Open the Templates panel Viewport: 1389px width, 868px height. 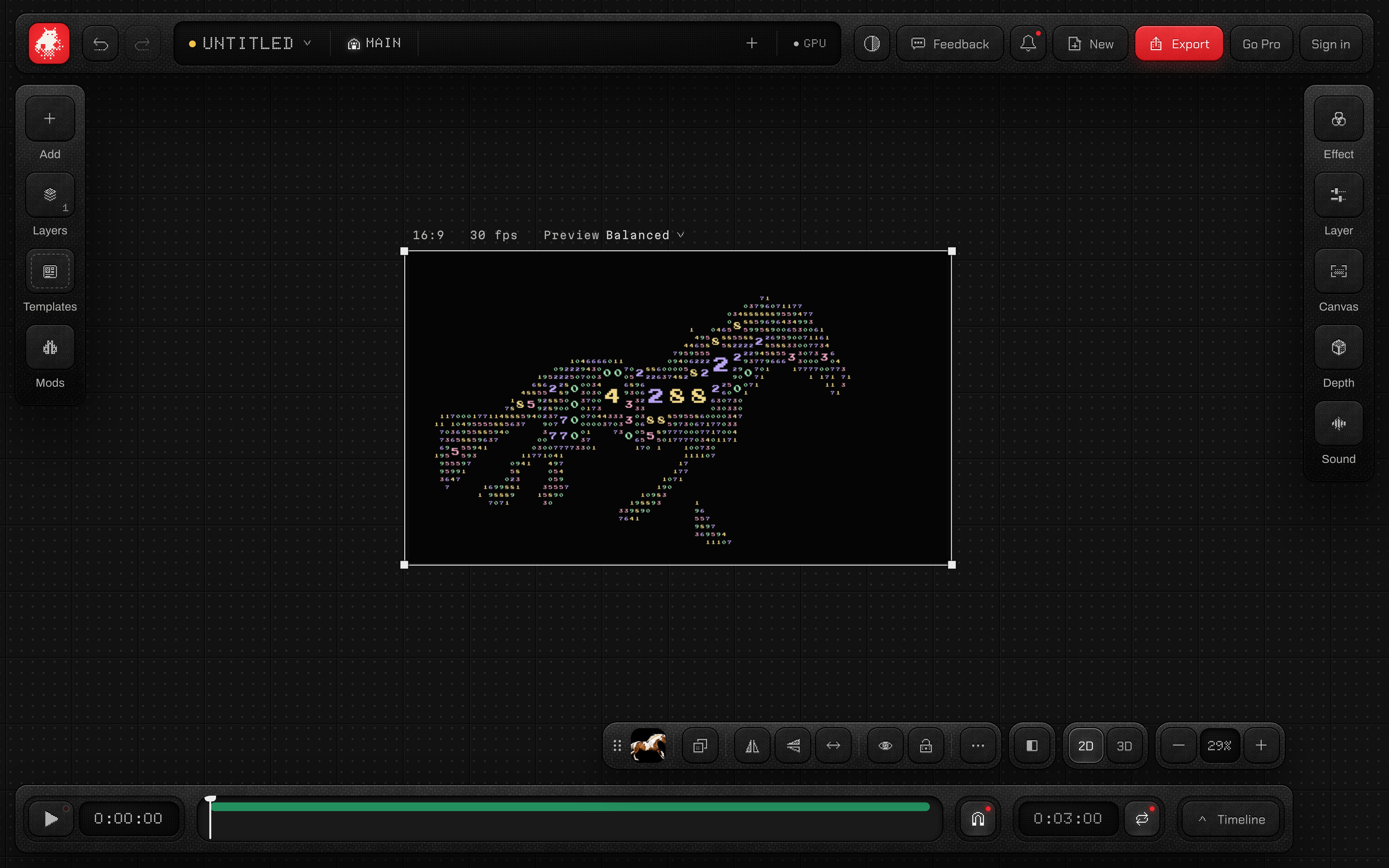[x=50, y=272]
